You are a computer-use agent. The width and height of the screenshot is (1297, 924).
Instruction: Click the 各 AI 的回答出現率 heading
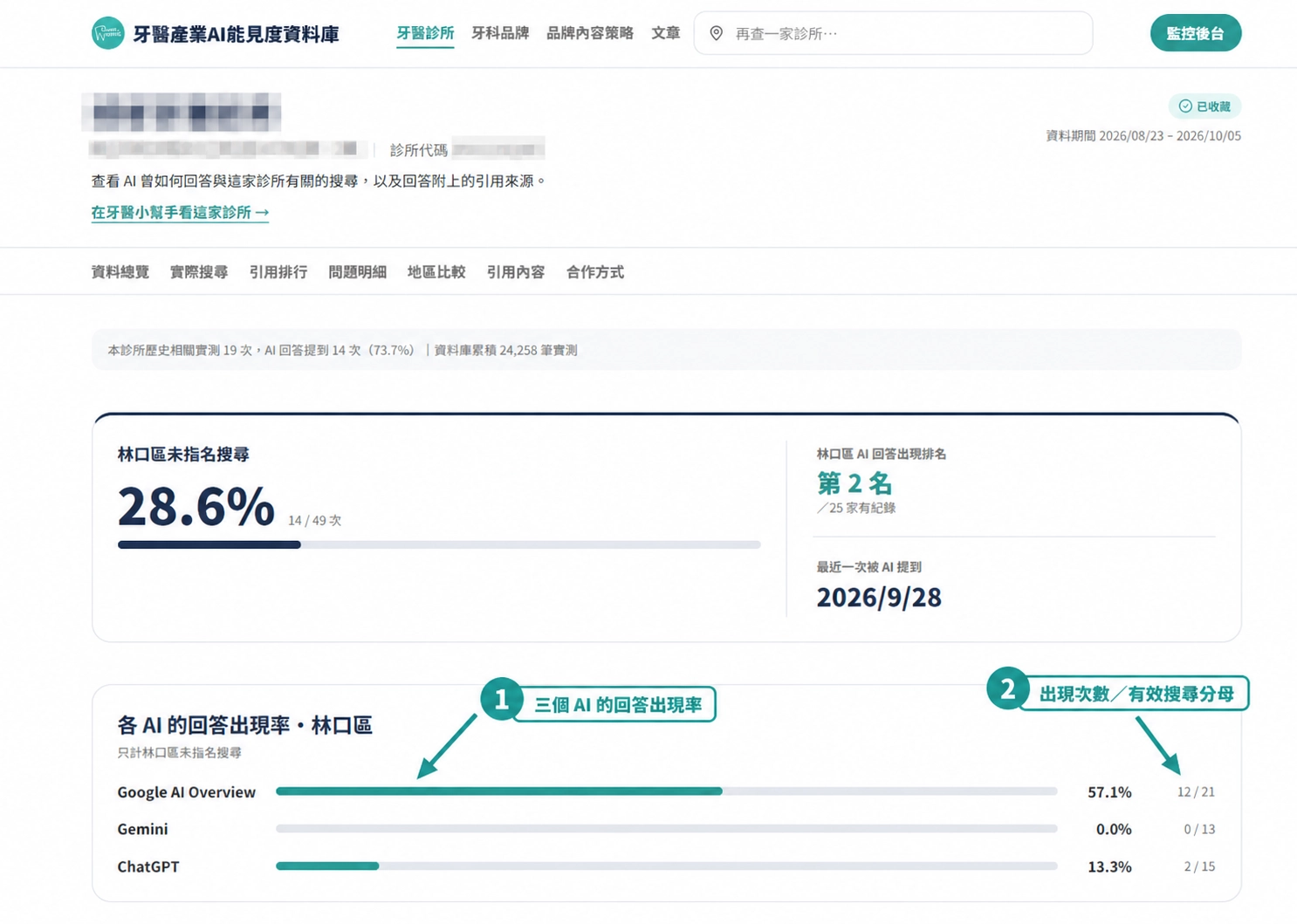point(245,725)
